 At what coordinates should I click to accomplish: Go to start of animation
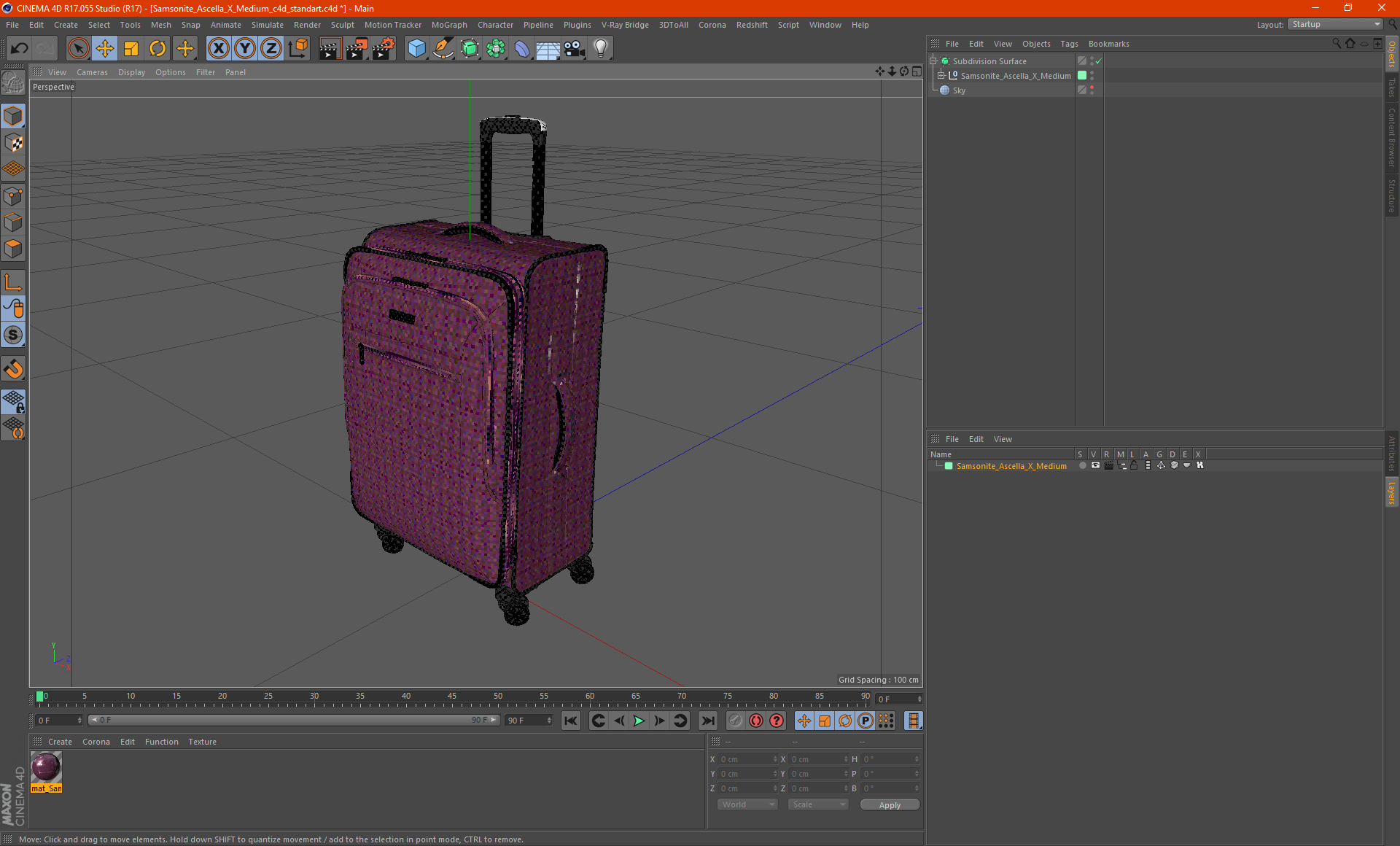pyautogui.click(x=571, y=721)
